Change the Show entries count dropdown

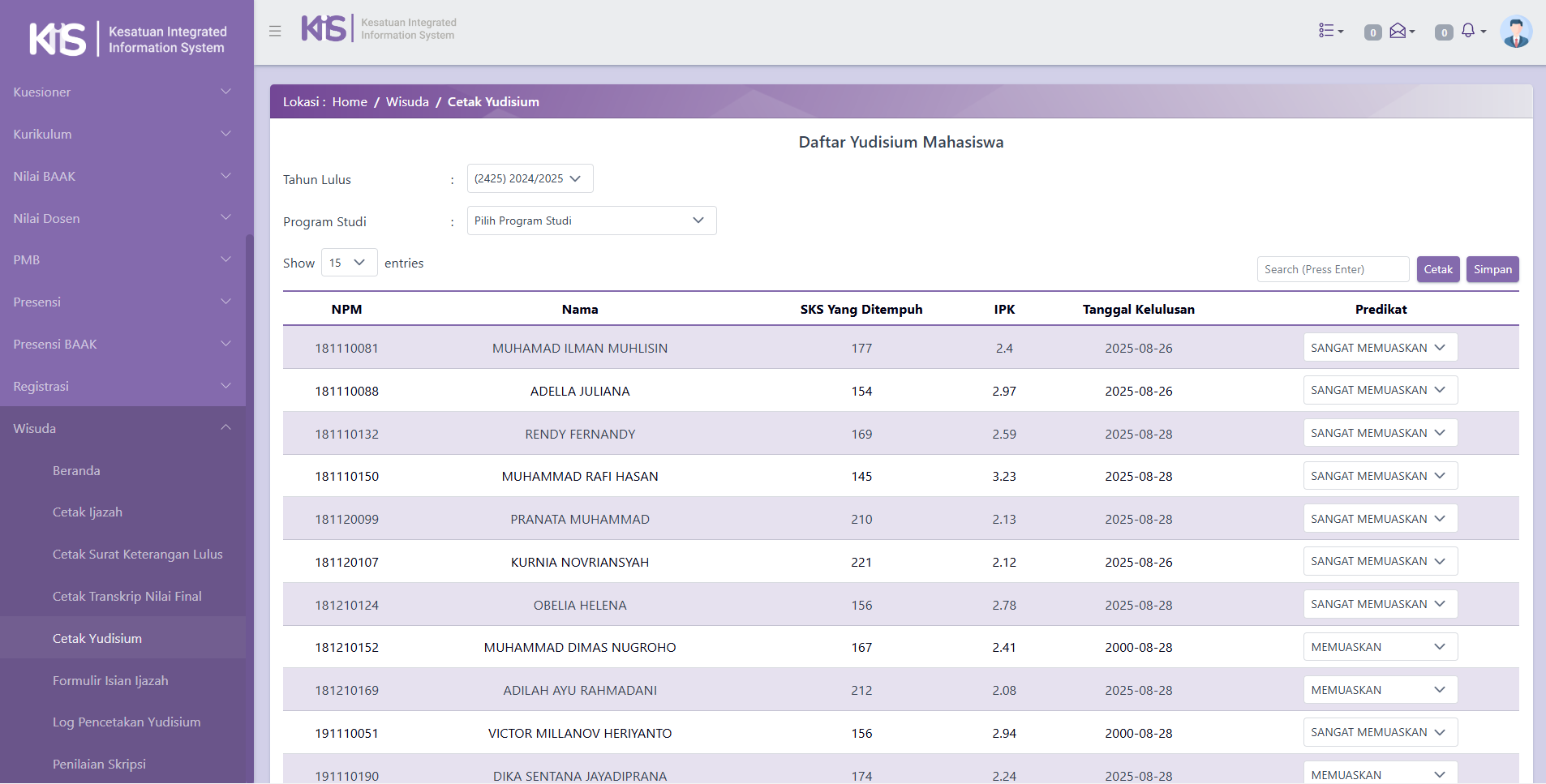349,263
